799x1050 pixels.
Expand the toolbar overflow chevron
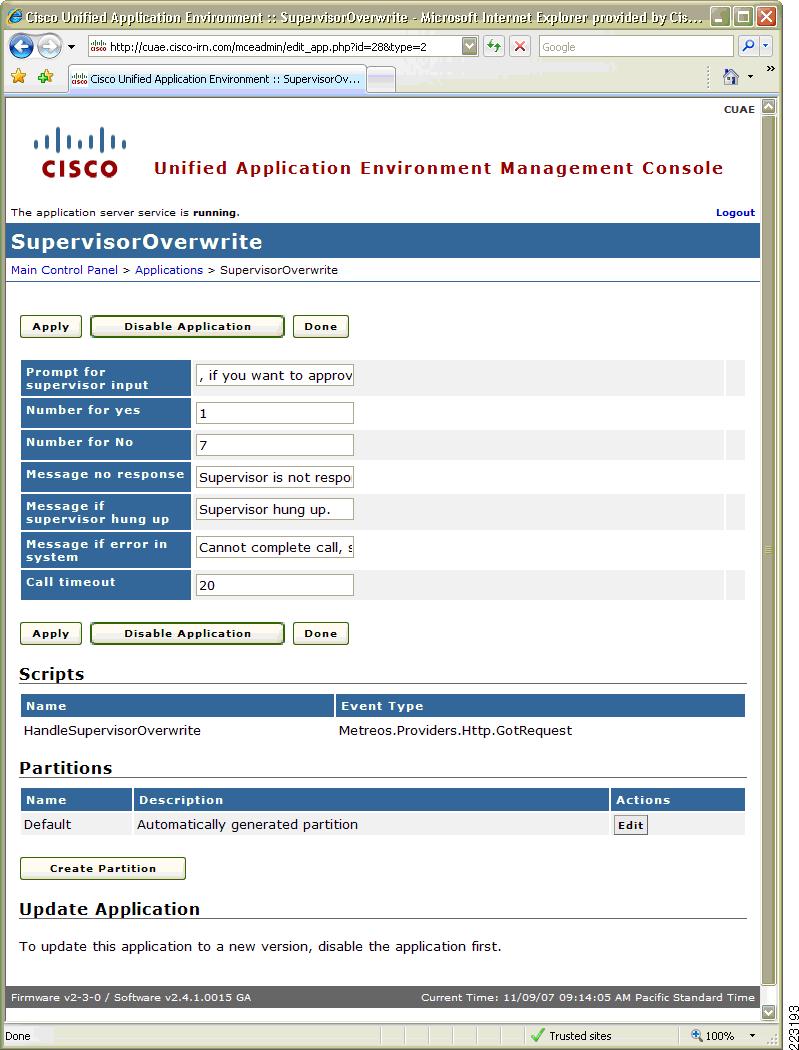[x=770, y=68]
